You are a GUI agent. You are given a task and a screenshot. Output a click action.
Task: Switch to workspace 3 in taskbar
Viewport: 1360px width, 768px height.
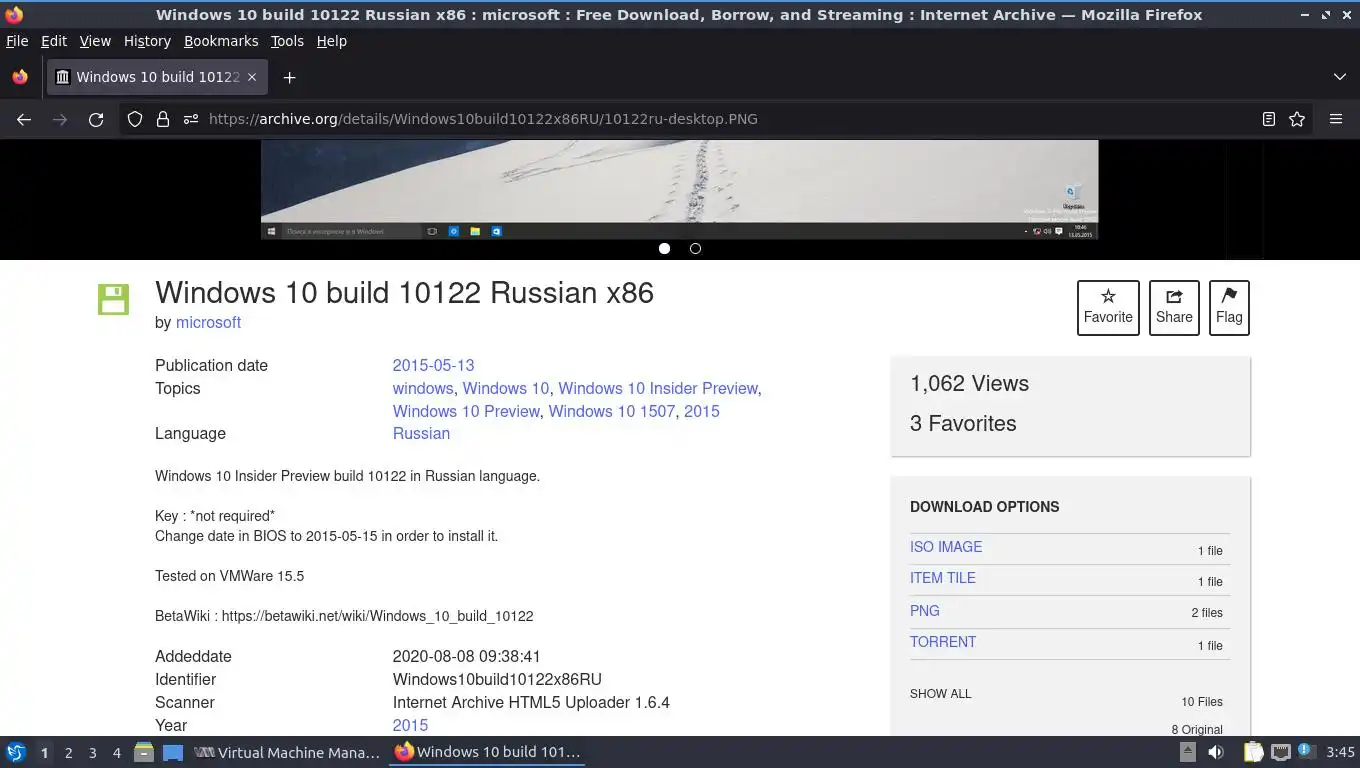click(x=92, y=753)
